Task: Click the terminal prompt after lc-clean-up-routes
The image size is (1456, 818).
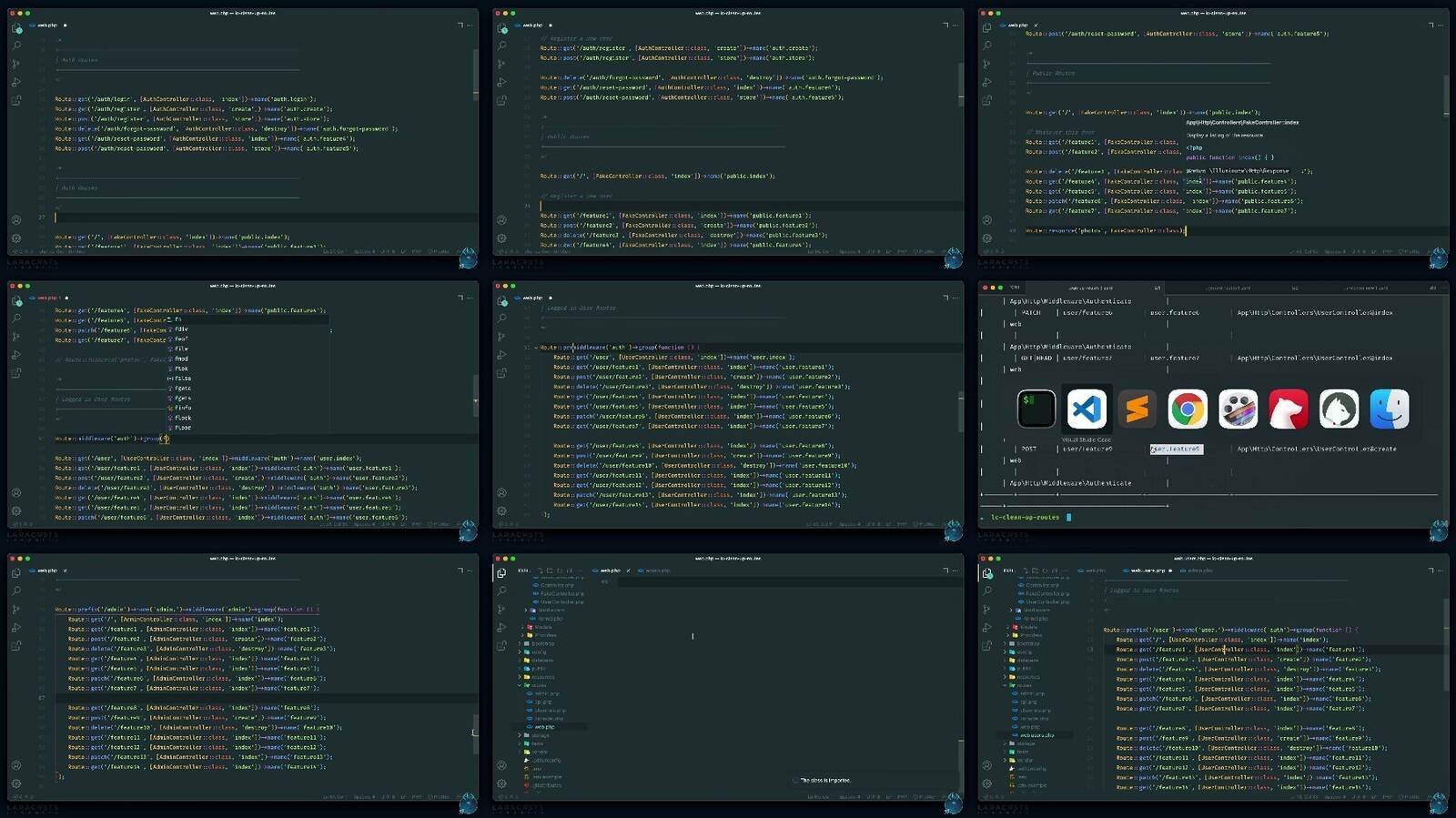Action: [1068, 517]
